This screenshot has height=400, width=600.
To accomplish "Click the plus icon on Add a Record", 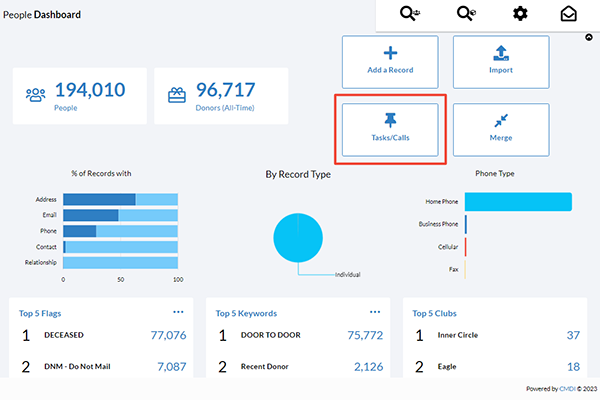I will [390, 53].
